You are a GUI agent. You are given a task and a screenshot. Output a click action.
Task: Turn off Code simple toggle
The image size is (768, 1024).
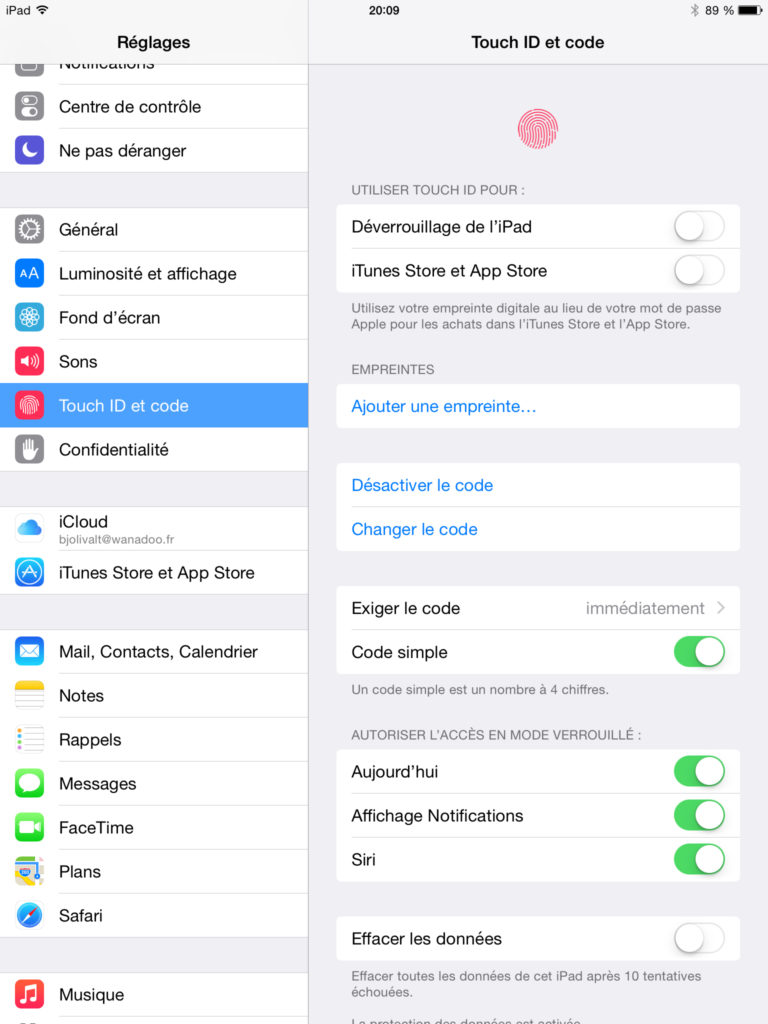pyautogui.click(x=699, y=652)
